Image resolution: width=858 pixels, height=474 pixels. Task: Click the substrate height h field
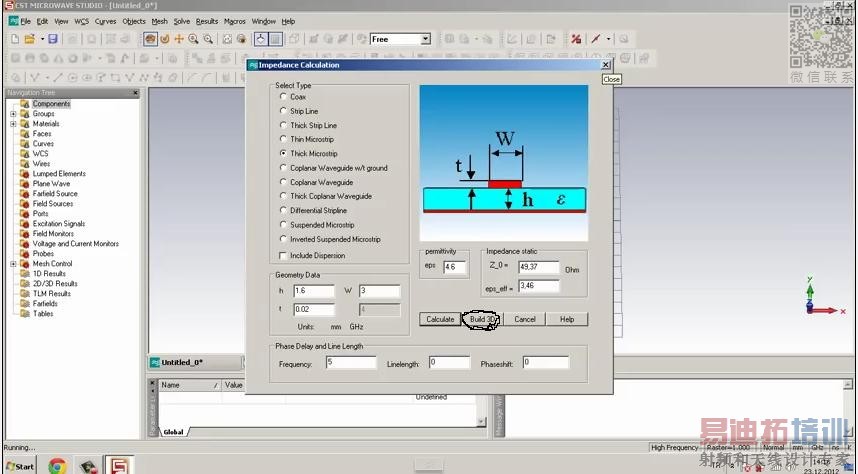point(314,291)
